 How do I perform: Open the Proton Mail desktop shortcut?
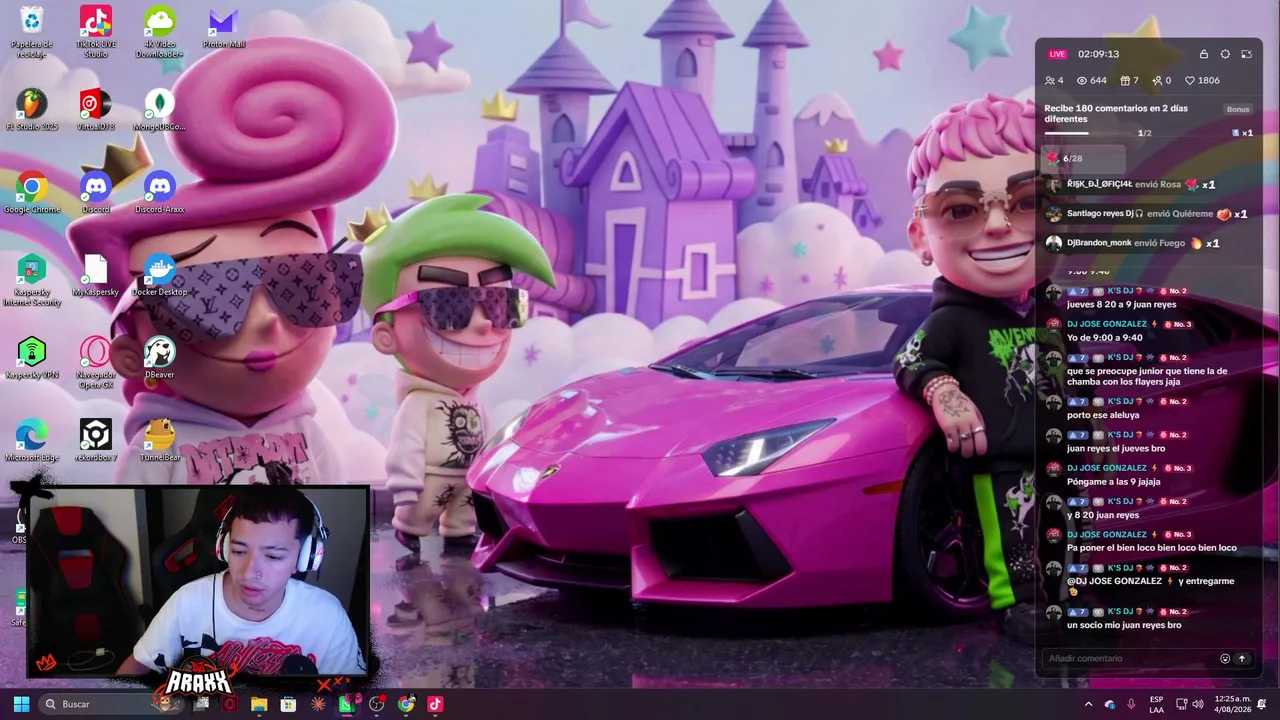[x=223, y=28]
